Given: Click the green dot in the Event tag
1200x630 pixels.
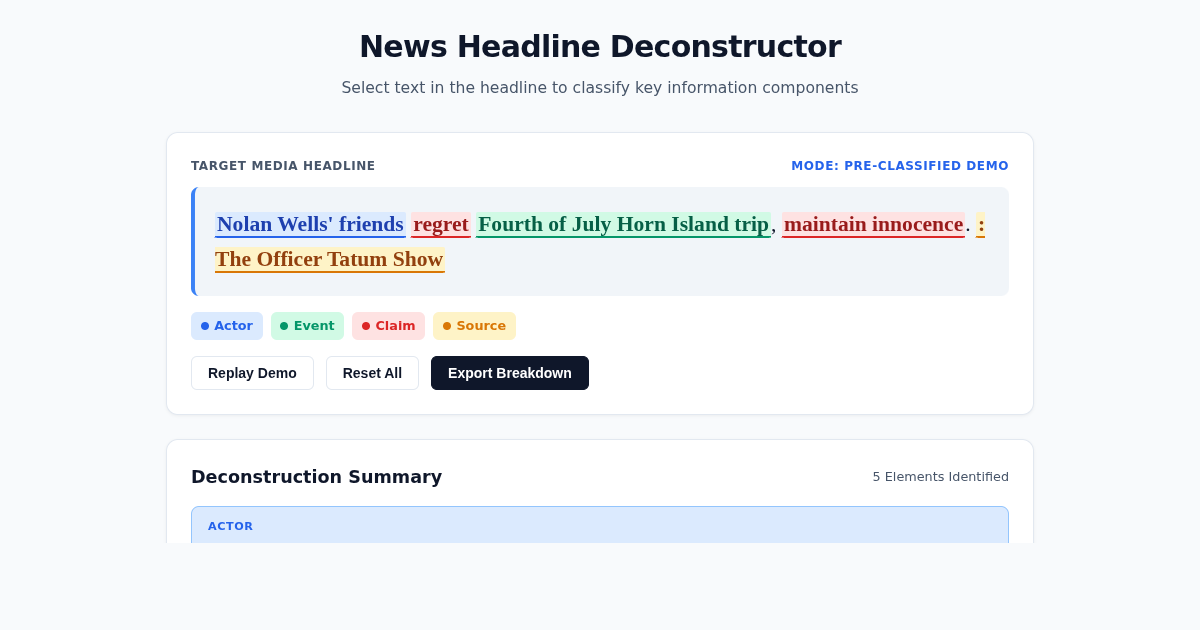Looking at the screenshot, I should (x=284, y=326).
